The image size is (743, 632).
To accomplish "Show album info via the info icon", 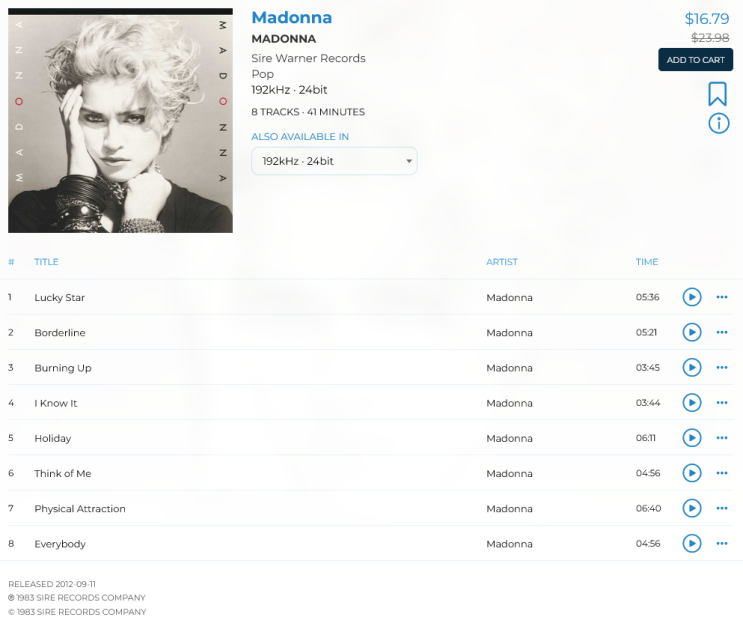I will click(718, 123).
